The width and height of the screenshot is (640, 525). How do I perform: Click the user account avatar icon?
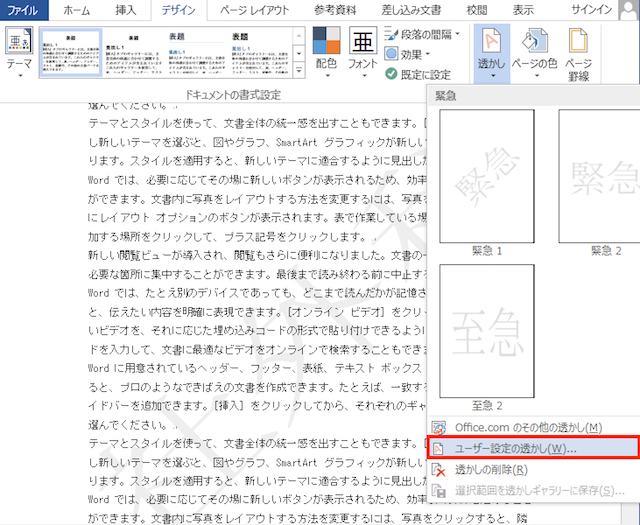(629, 10)
